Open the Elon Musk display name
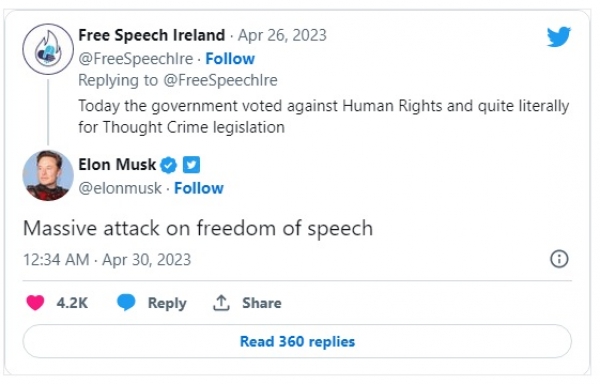The image size is (600, 384). pyautogui.click(x=117, y=165)
